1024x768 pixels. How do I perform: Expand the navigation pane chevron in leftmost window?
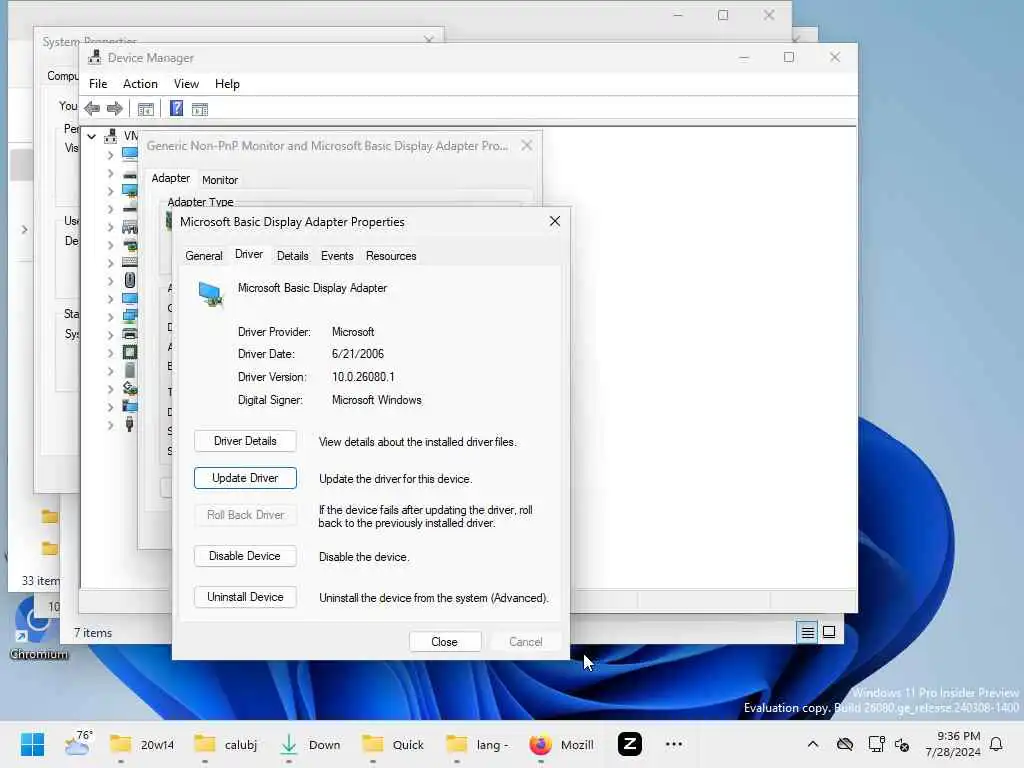tap(24, 229)
